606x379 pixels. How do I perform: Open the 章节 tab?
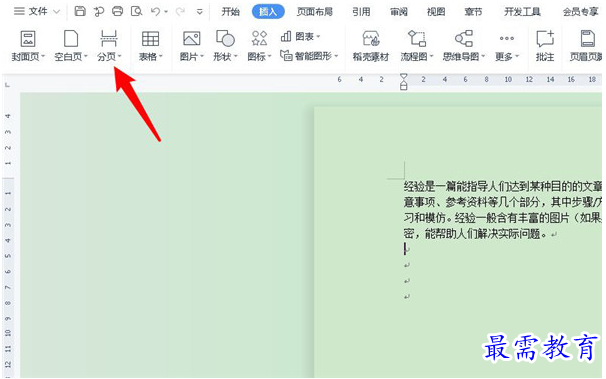(473, 12)
